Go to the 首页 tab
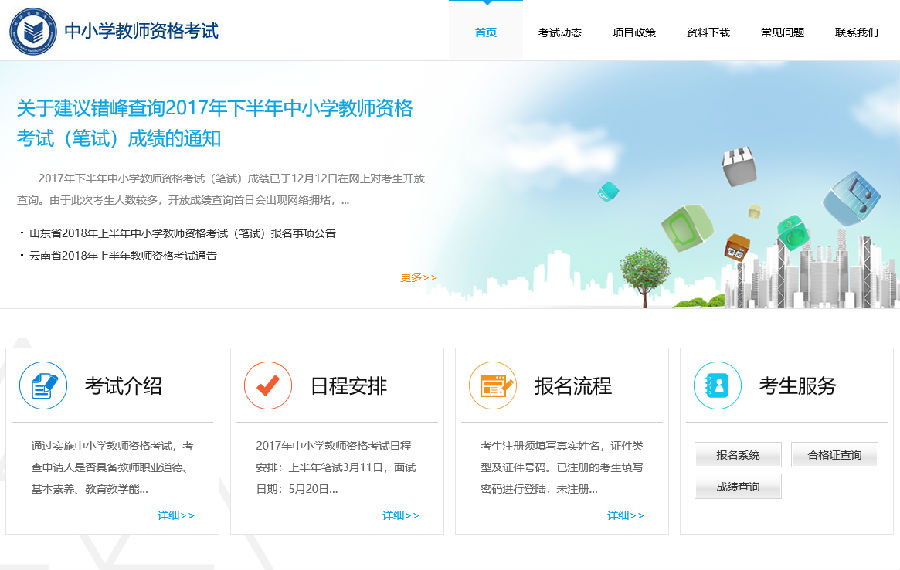This screenshot has height=570, width=900. (486, 32)
